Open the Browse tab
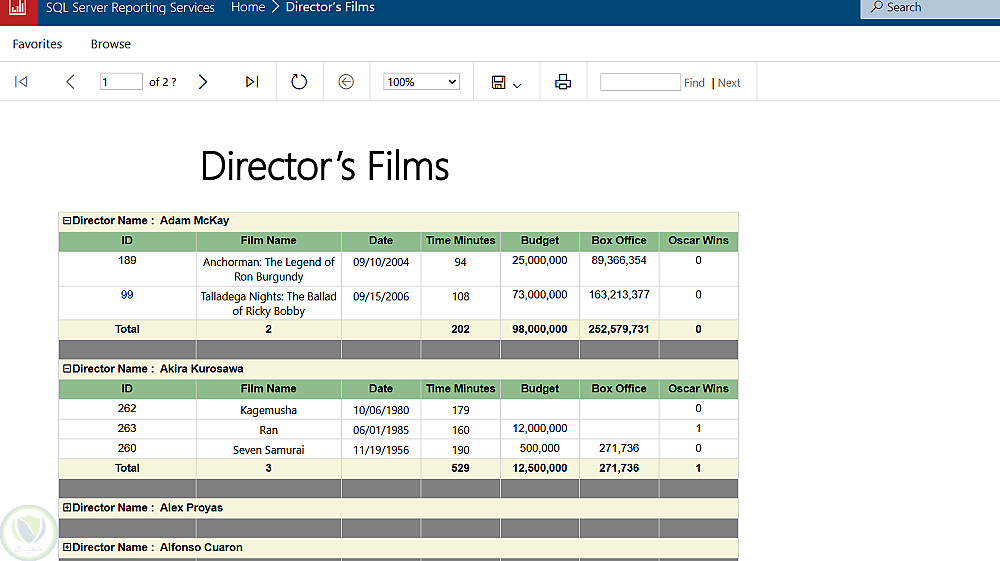Image resolution: width=1000 pixels, height=561 pixels. click(111, 44)
